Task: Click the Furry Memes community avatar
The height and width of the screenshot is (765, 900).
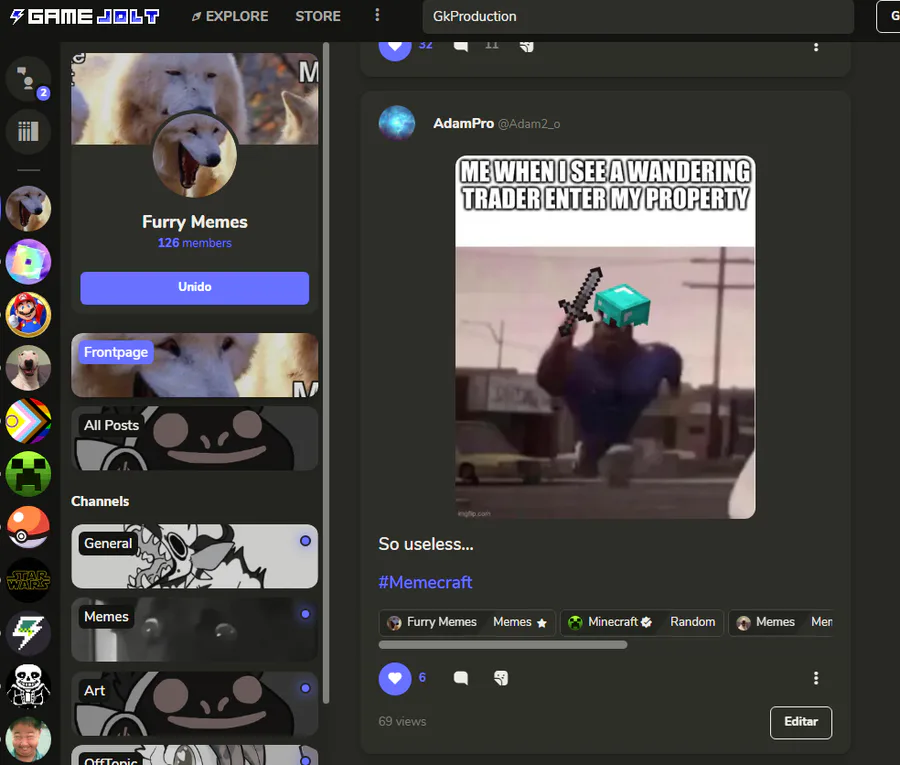Action: click(195, 154)
